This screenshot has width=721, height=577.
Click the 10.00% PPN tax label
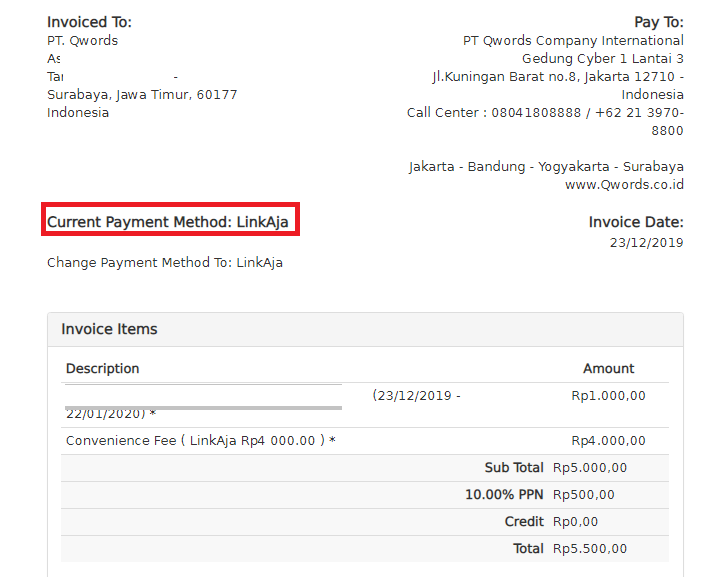pyautogui.click(x=504, y=494)
